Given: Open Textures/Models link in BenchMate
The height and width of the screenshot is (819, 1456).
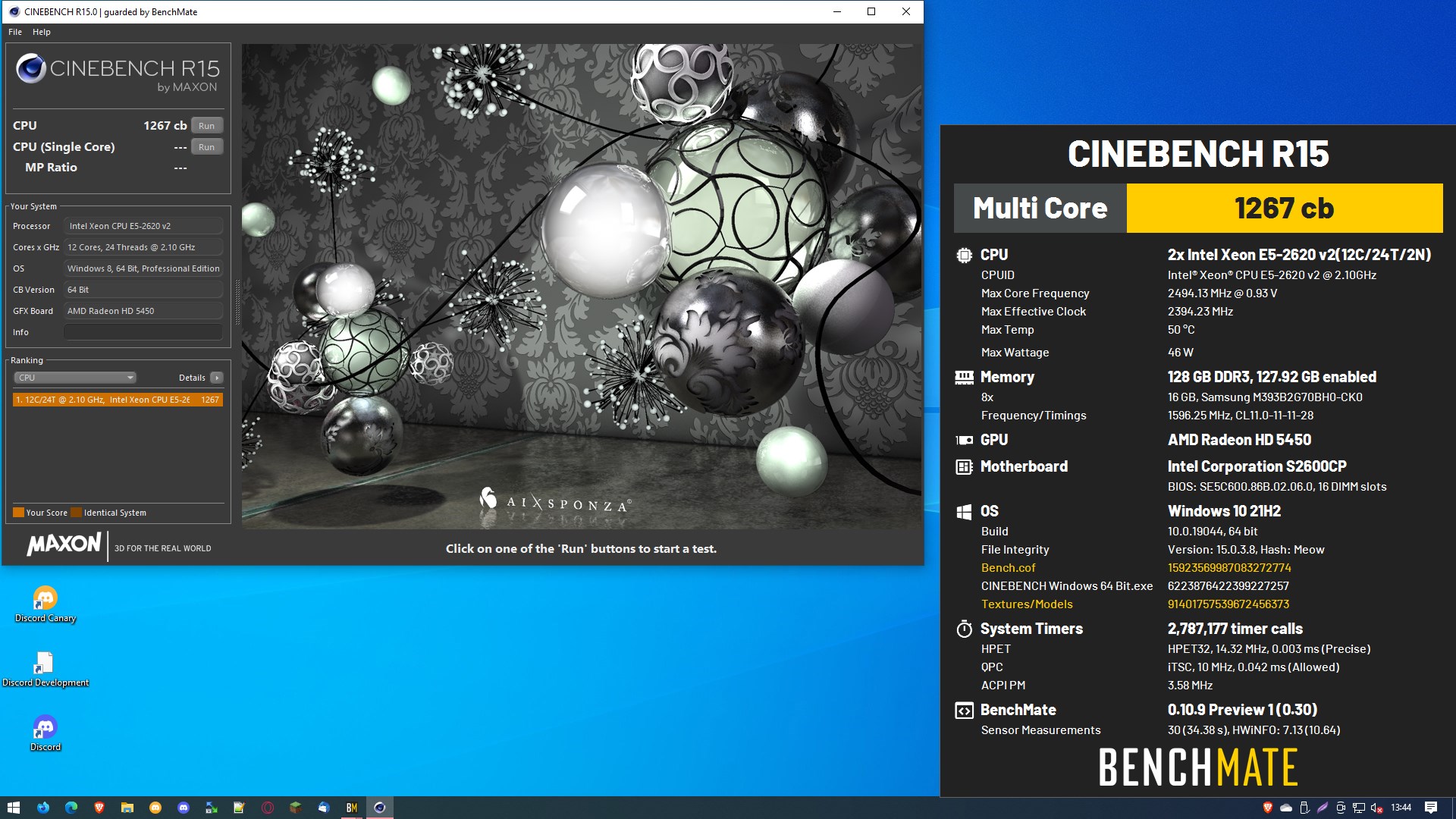Looking at the screenshot, I should (1027, 604).
